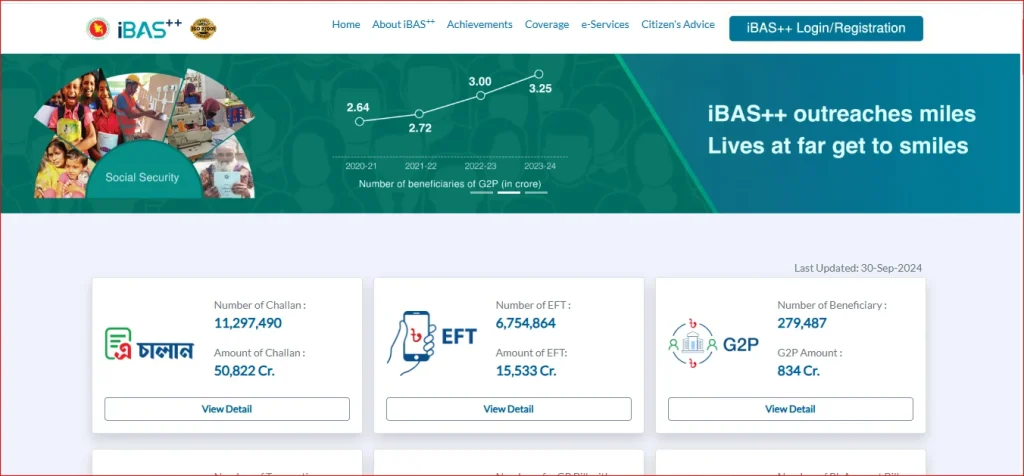View Detail for the EFT card

point(509,409)
